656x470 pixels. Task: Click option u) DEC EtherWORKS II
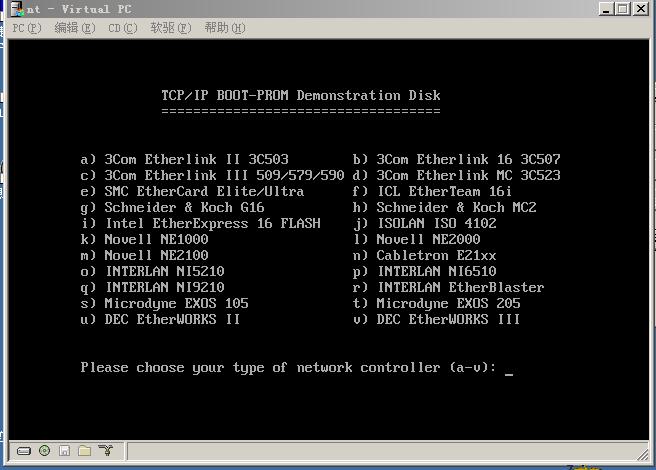[x=160, y=319]
